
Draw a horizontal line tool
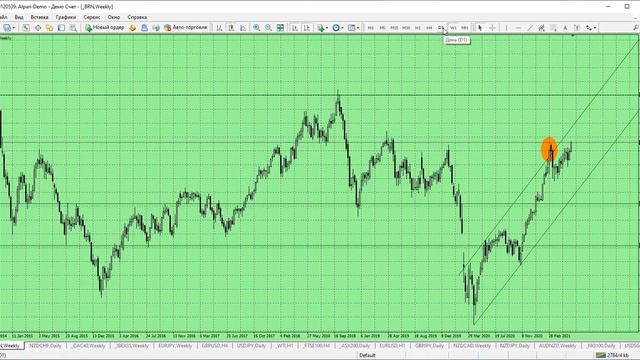tap(518, 28)
